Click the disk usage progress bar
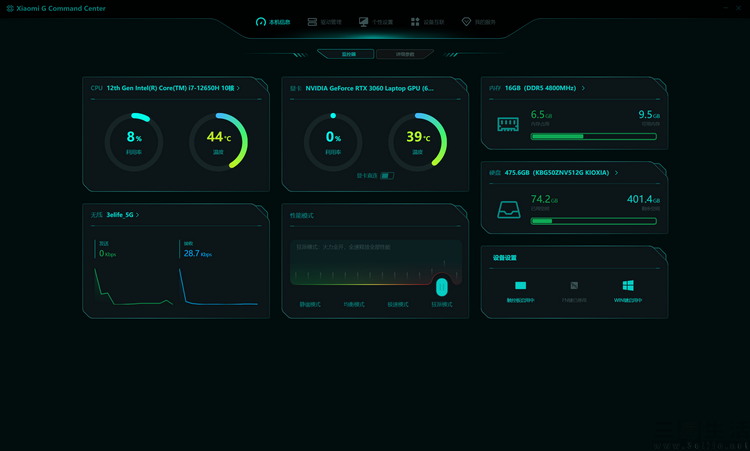Screen dimensions: 750x451 pos(594,221)
